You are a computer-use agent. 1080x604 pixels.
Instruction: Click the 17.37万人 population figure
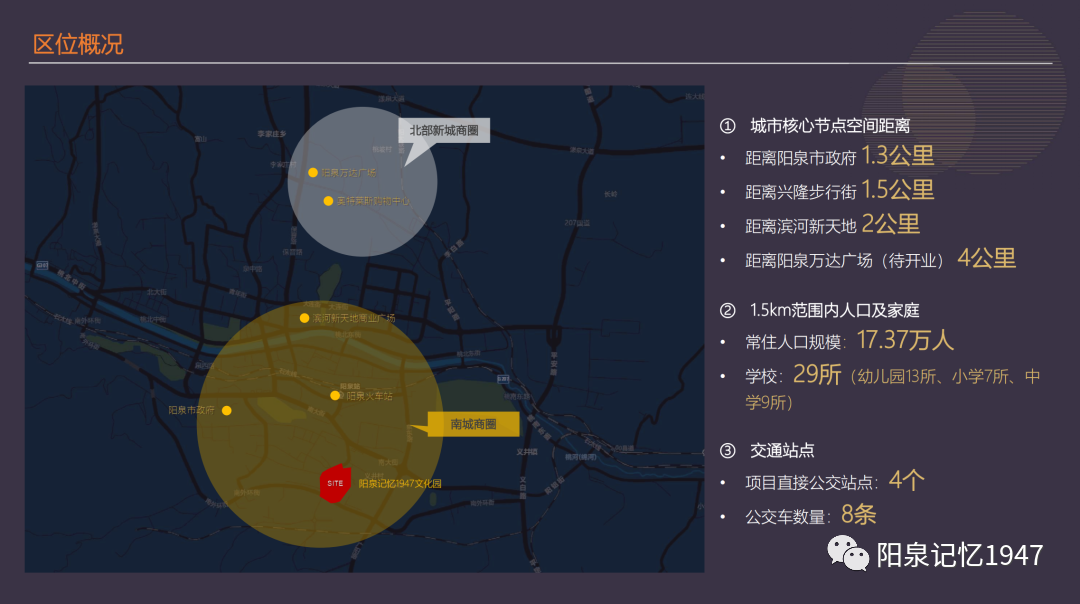point(905,340)
